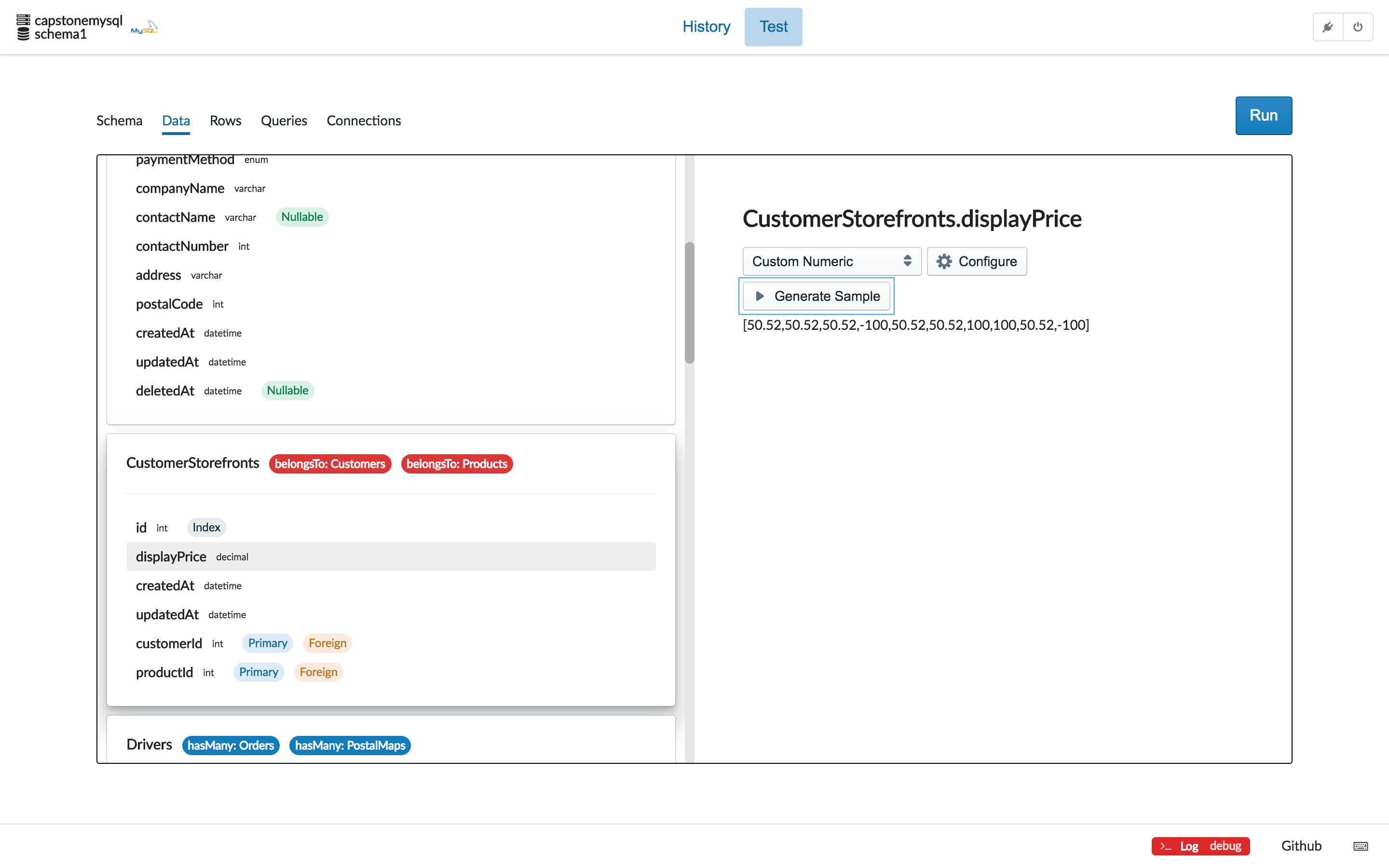Click the table list vertical scrollbar
Screen dimensions: 1389x868
pos(689,302)
